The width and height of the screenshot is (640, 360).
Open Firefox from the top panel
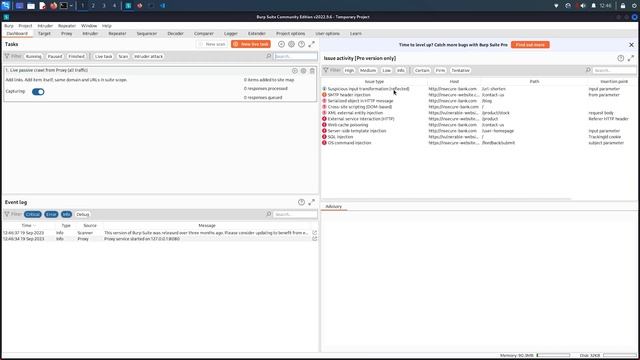point(53,6)
